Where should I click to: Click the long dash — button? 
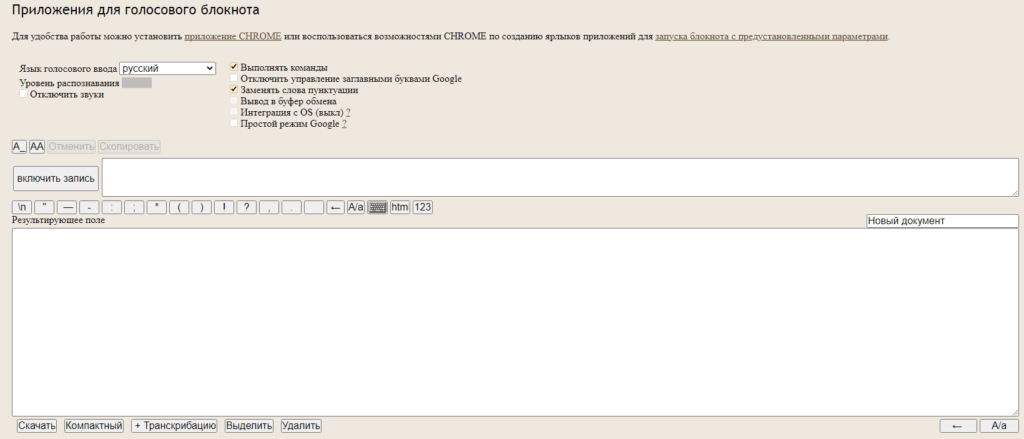pyautogui.click(x=68, y=207)
